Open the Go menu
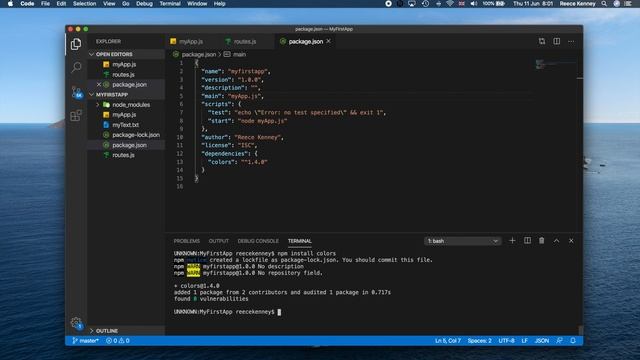 point(126,4)
